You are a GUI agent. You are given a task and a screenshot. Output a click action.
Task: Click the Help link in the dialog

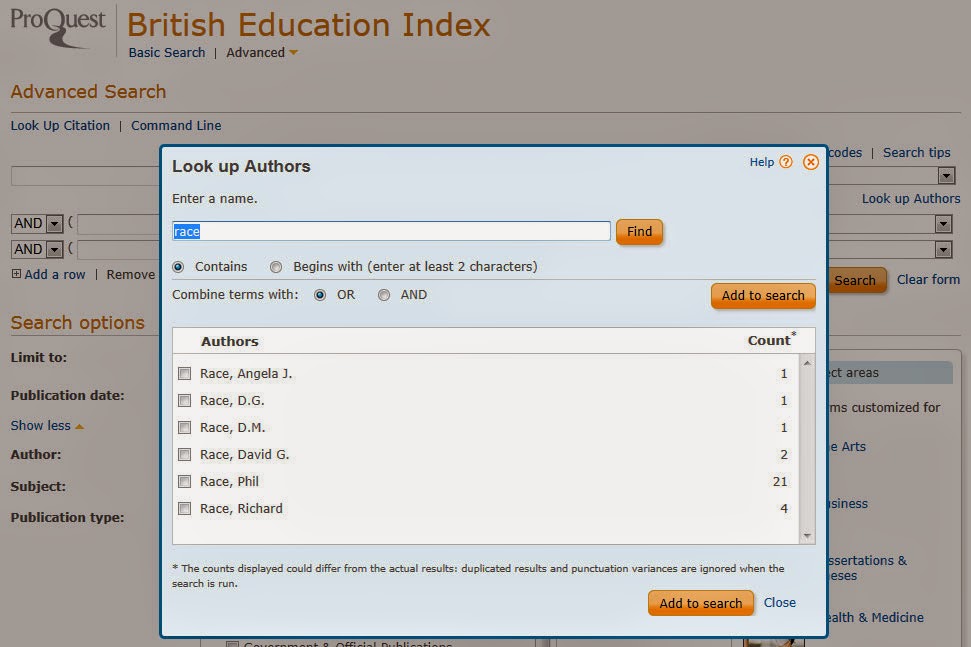(762, 162)
